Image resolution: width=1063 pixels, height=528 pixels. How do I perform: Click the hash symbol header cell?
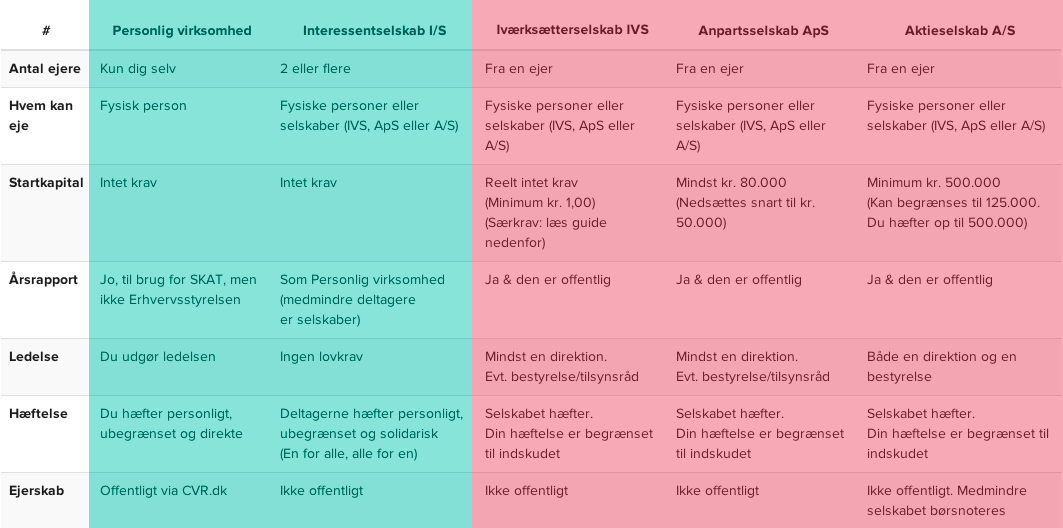46,31
